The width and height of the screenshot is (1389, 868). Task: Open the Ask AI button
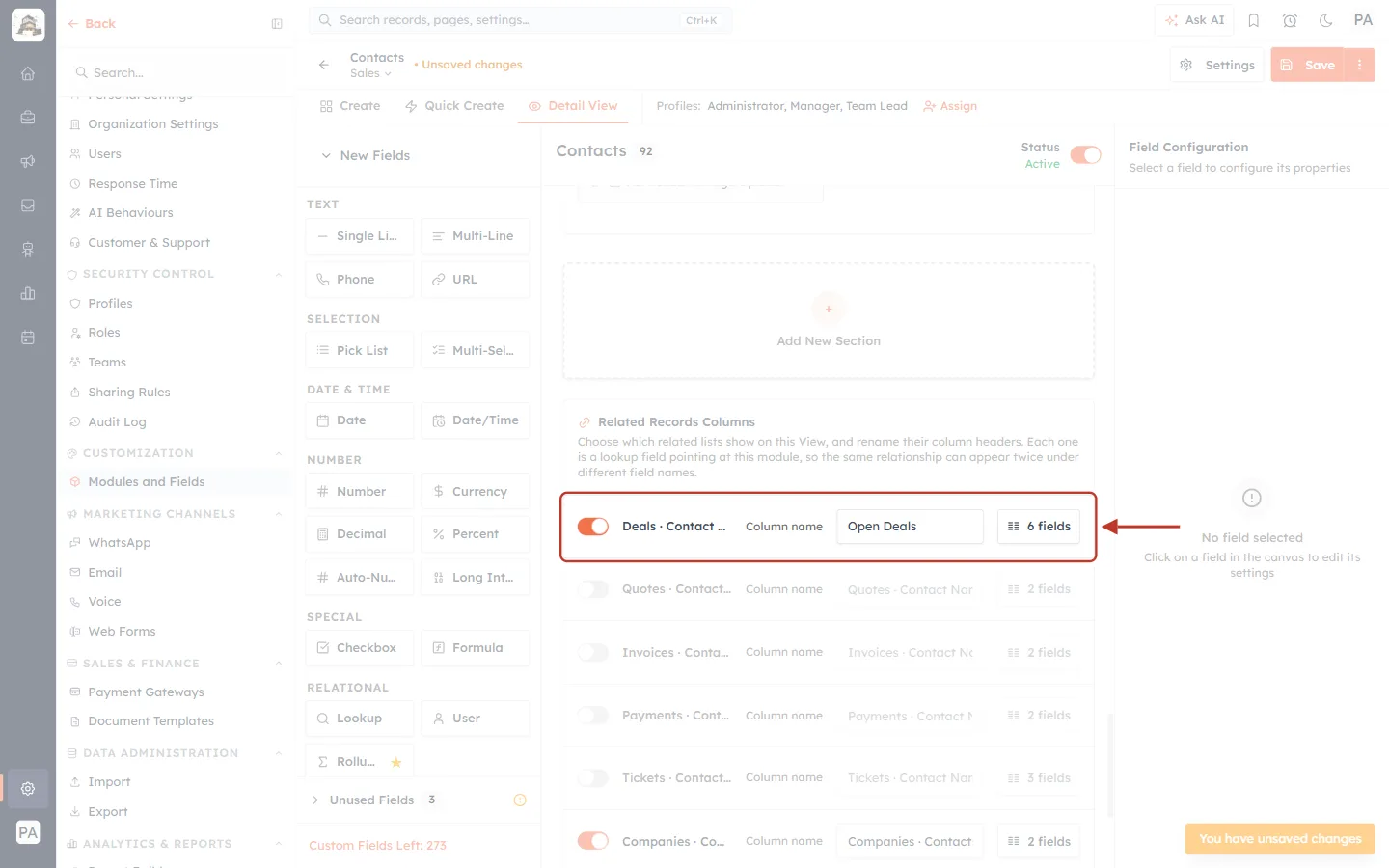tap(1194, 20)
